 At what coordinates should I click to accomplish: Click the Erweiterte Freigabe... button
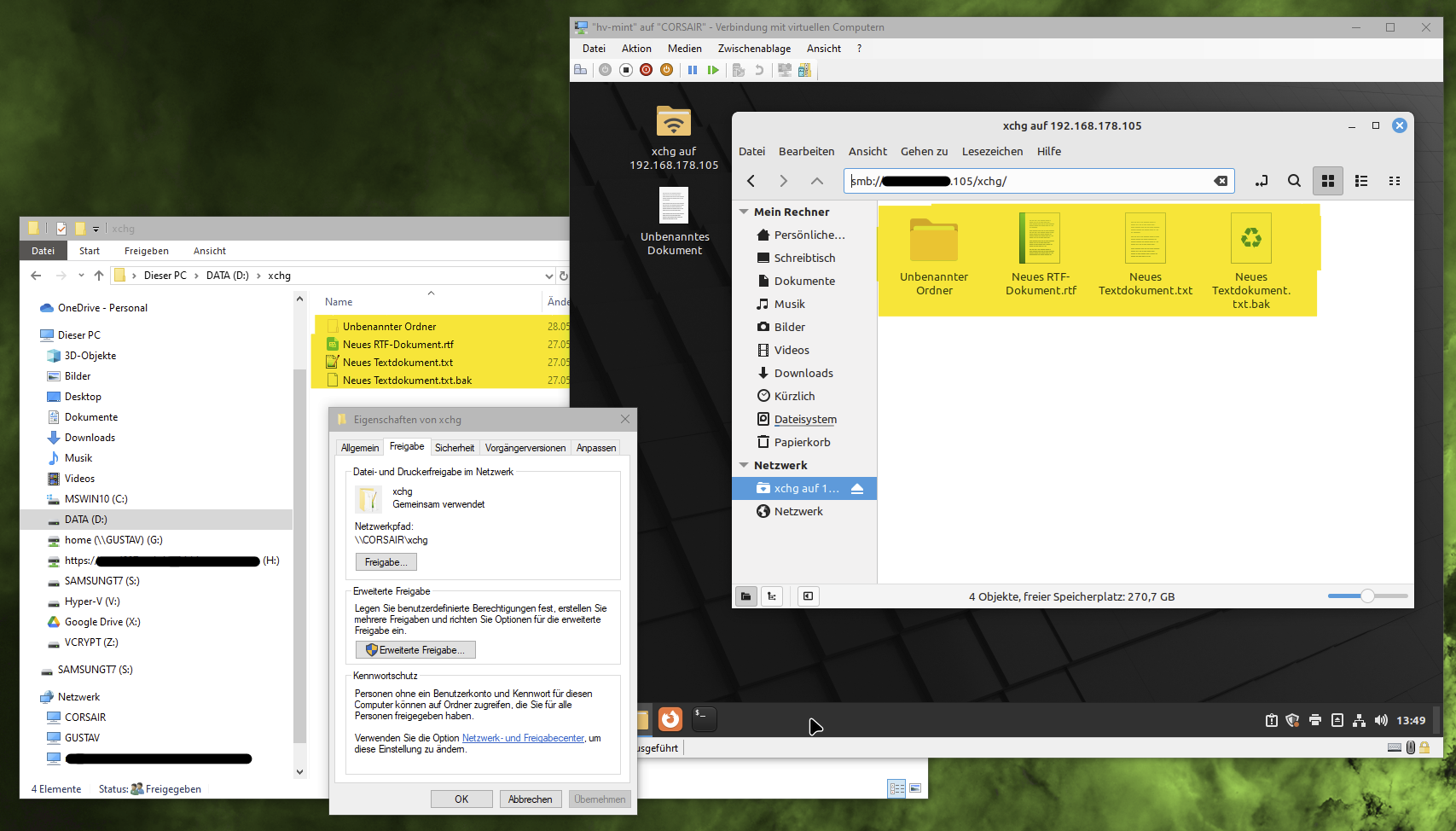coord(415,650)
